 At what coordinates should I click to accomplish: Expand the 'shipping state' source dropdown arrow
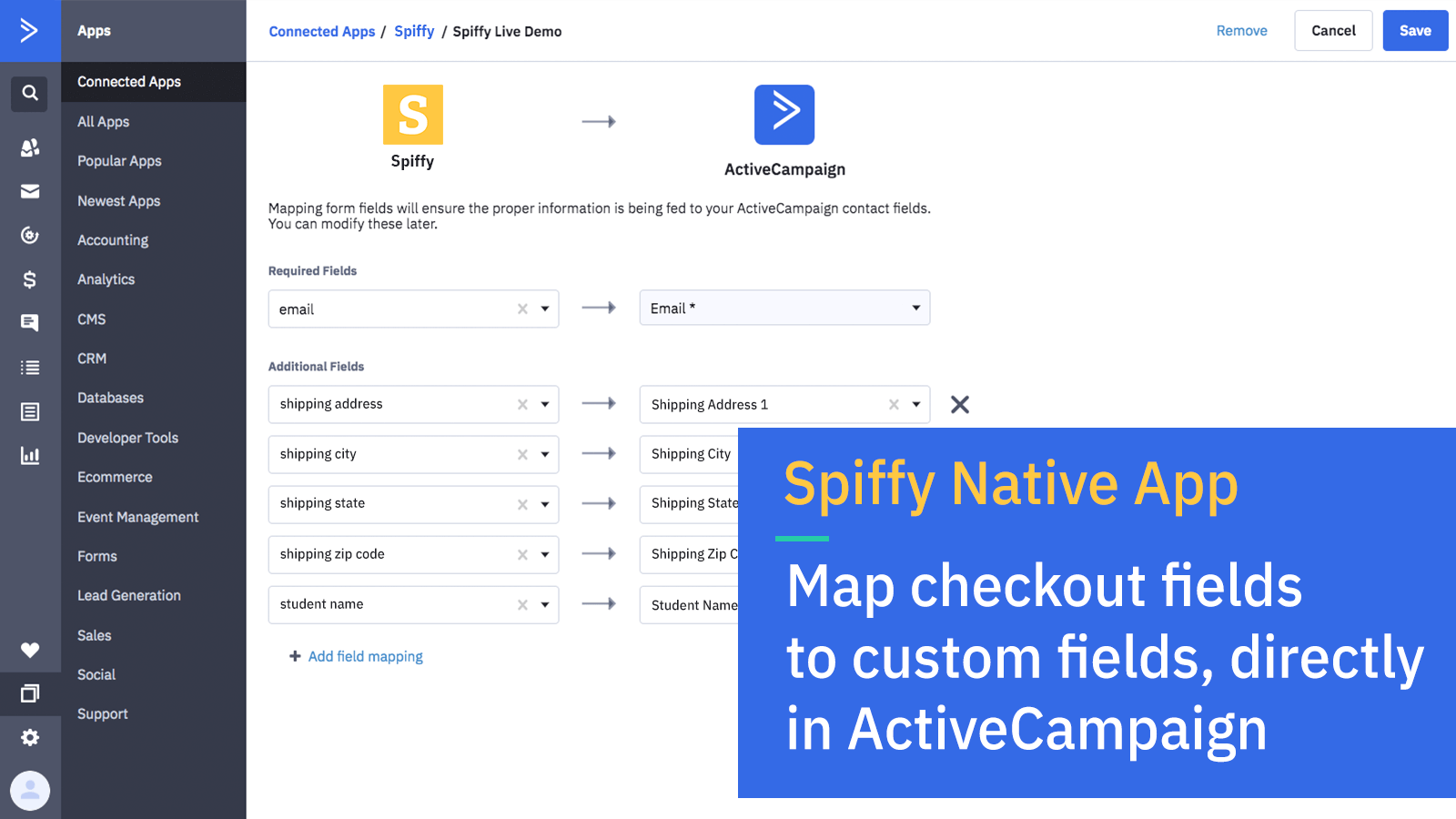coord(545,505)
